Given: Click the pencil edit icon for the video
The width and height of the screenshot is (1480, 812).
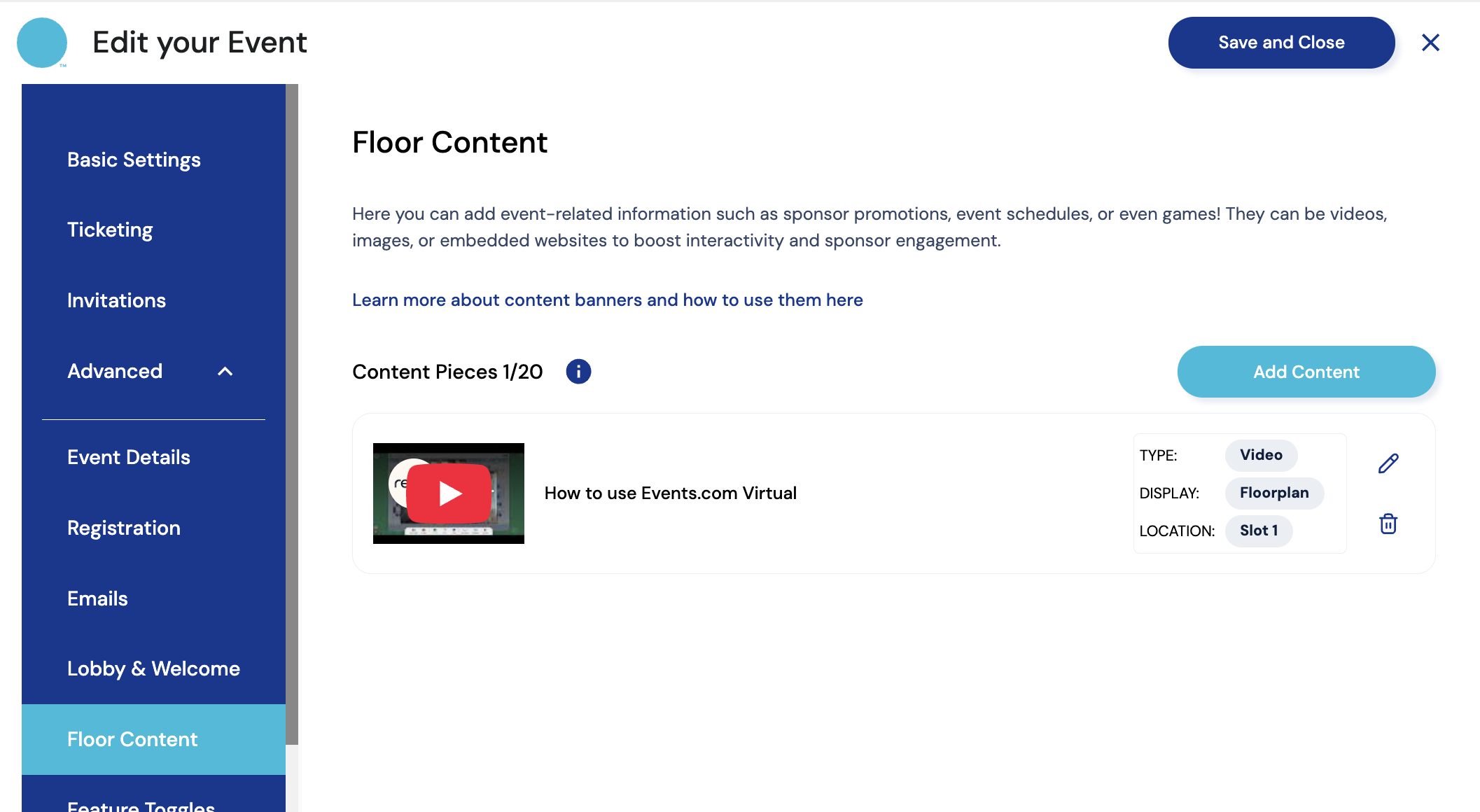Looking at the screenshot, I should [x=1388, y=463].
